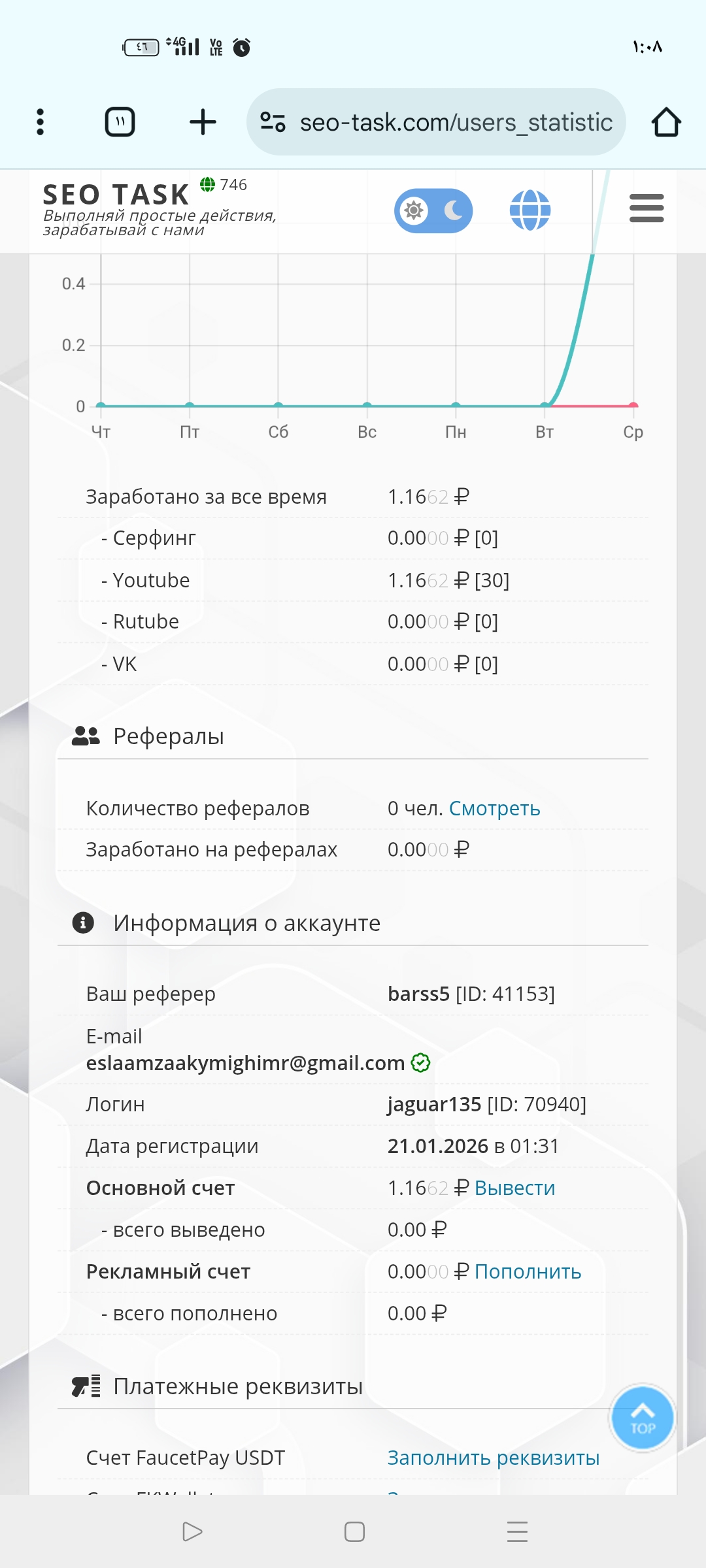Tap the Android back triangle button
Screen dimensions: 706x1568
(x=192, y=1531)
